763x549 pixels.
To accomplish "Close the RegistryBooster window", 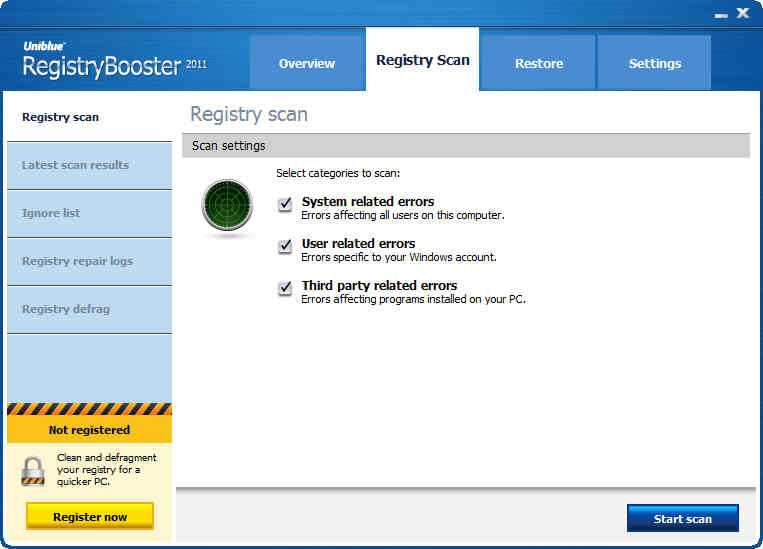I will click(x=743, y=13).
